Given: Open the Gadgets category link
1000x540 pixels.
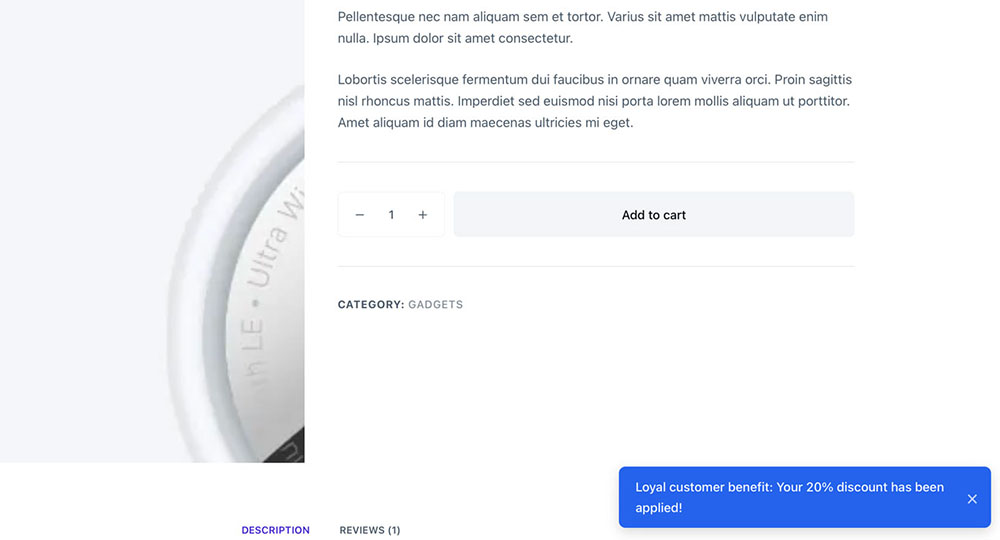Looking at the screenshot, I should tap(436, 305).
